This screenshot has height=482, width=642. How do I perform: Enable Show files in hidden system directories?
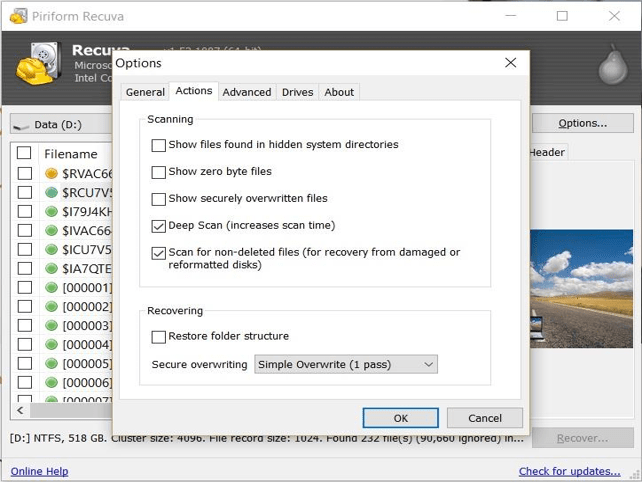(x=158, y=145)
